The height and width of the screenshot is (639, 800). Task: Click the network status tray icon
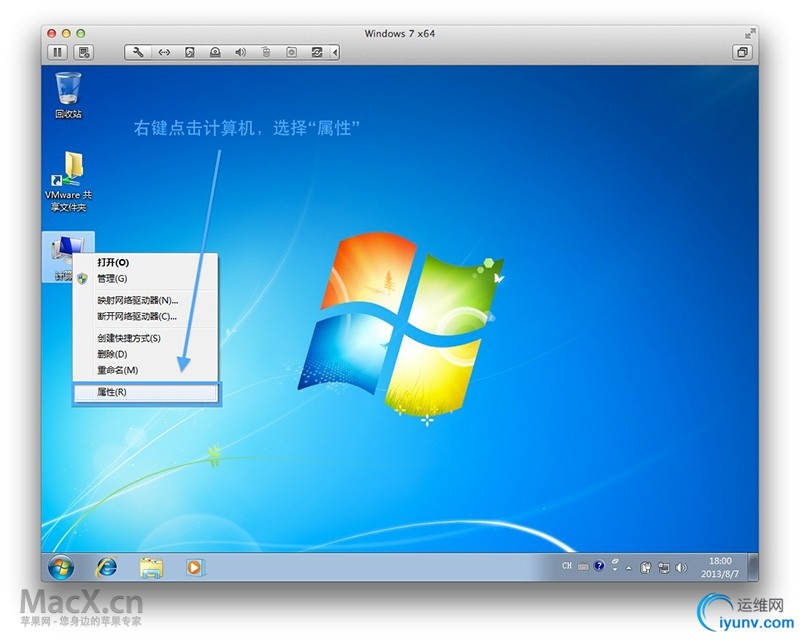tap(663, 568)
